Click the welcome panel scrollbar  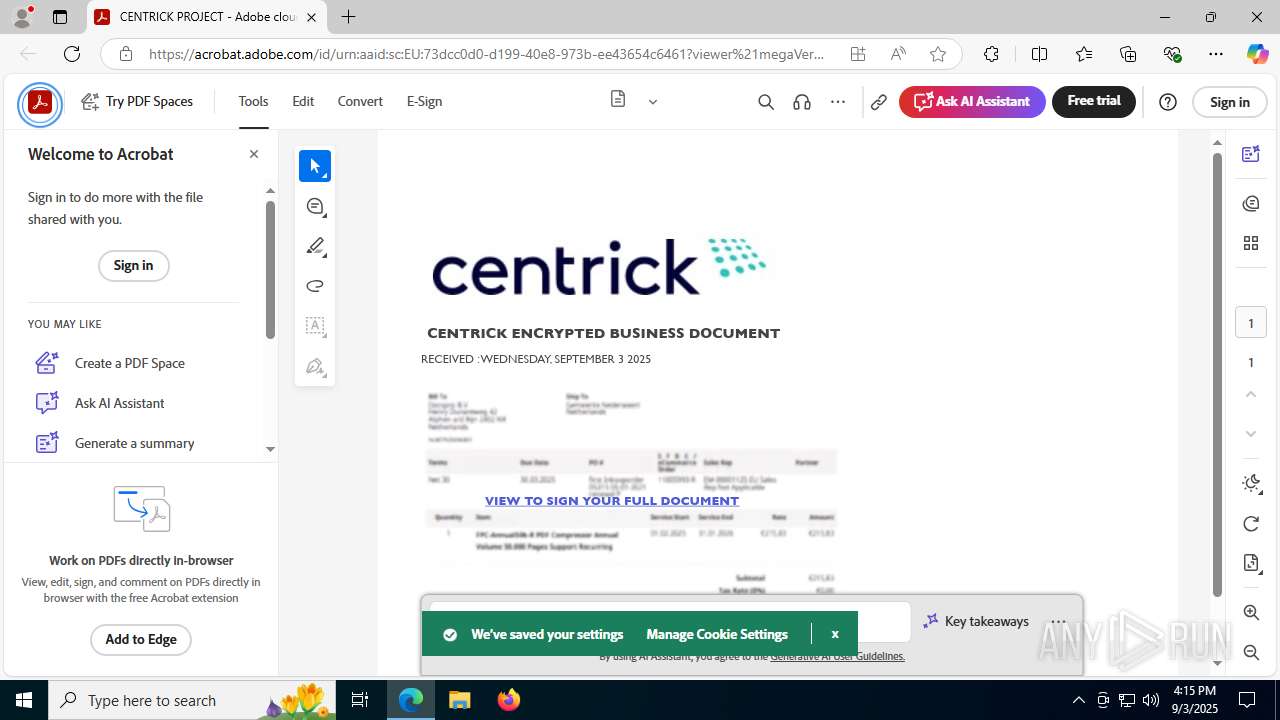tap(270, 270)
